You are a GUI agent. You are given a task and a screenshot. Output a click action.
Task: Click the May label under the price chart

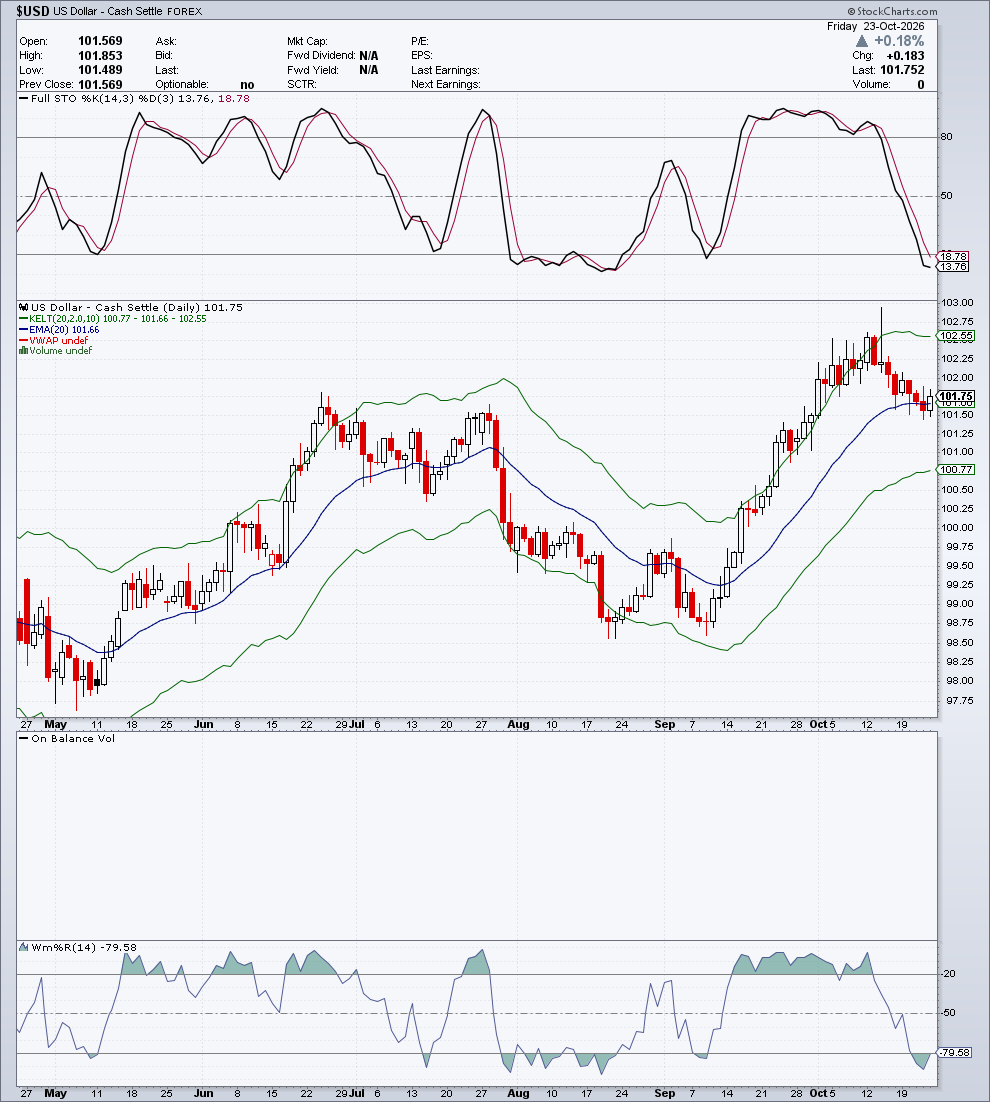click(x=56, y=724)
